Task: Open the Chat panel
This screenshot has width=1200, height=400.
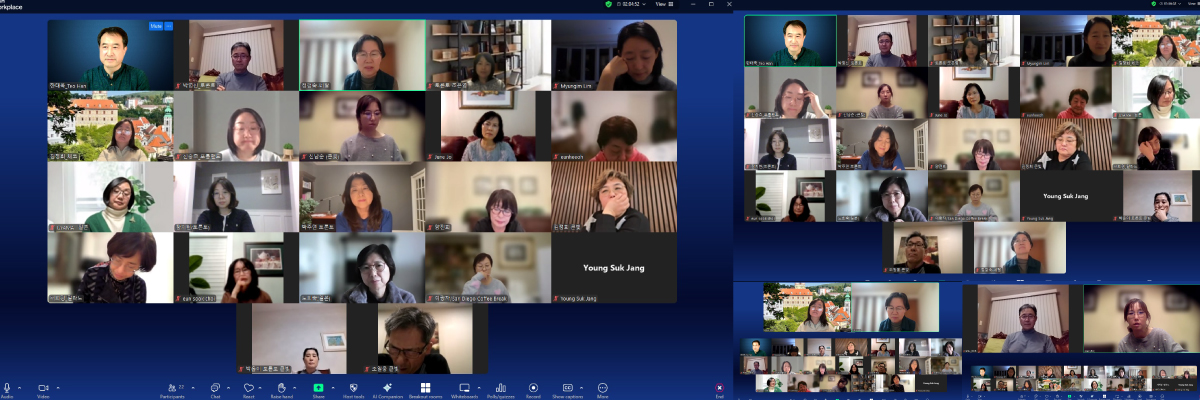Action: click(x=215, y=387)
